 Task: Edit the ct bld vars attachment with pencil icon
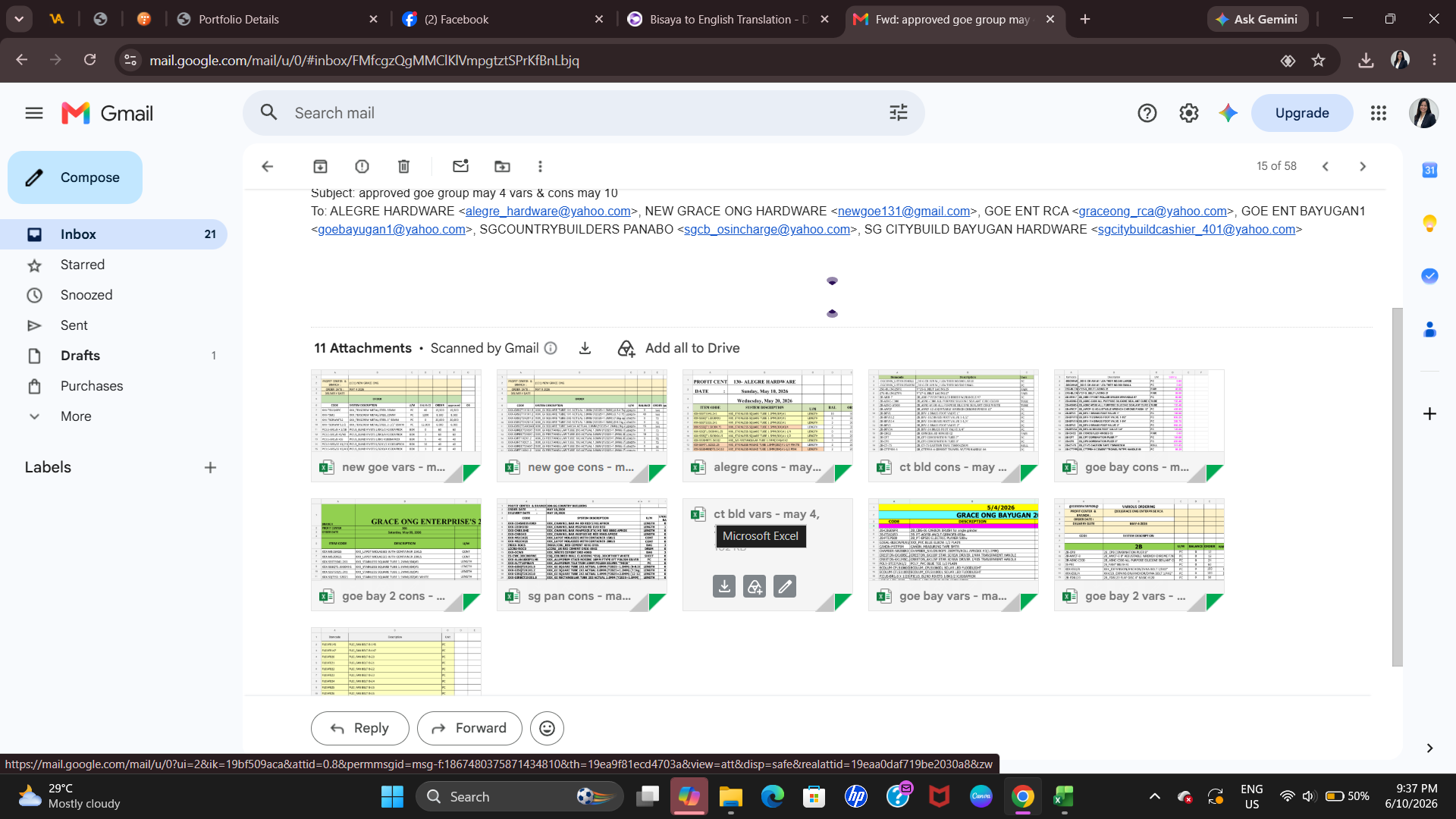(x=785, y=586)
